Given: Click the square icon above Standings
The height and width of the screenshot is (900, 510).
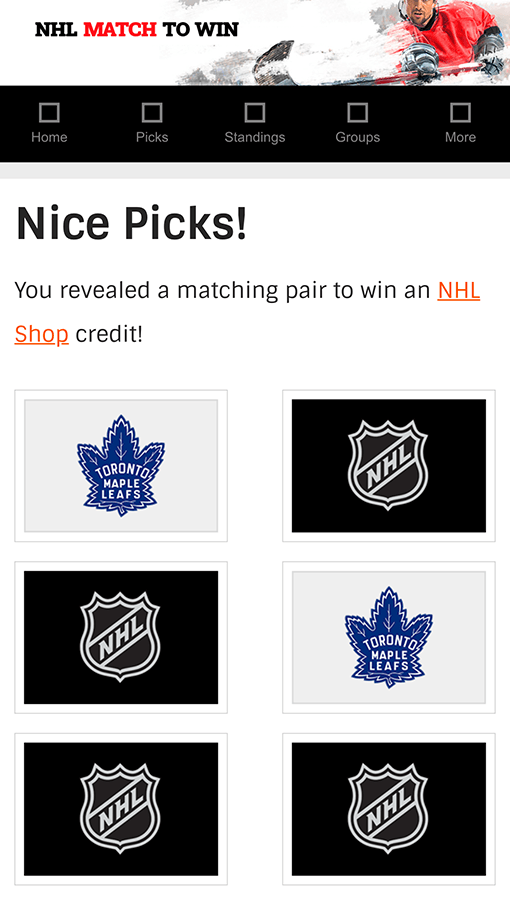Looking at the screenshot, I should [x=255, y=112].
